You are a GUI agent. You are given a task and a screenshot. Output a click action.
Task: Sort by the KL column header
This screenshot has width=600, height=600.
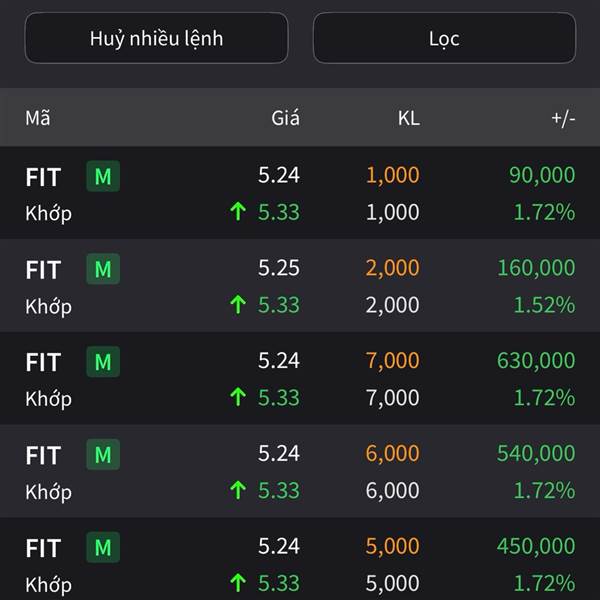tap(409, 117)
